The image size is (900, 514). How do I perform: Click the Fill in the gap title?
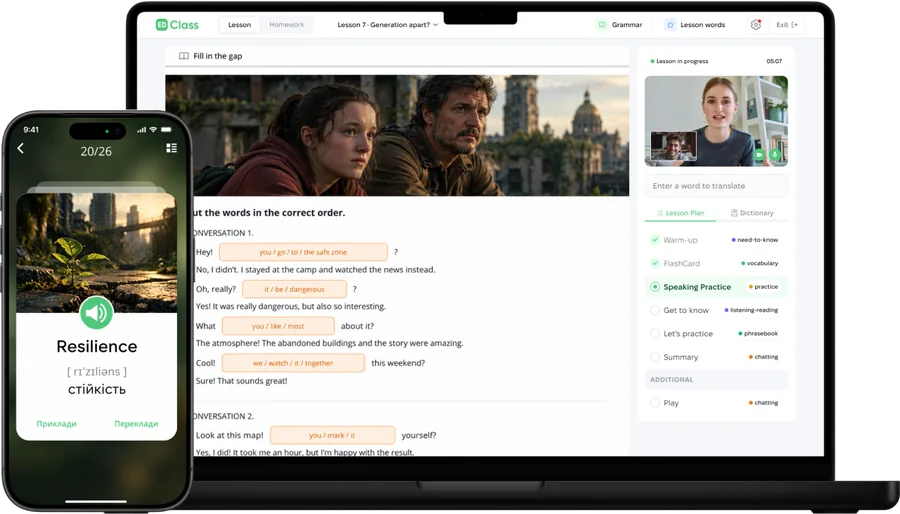[x=218, y=56]
